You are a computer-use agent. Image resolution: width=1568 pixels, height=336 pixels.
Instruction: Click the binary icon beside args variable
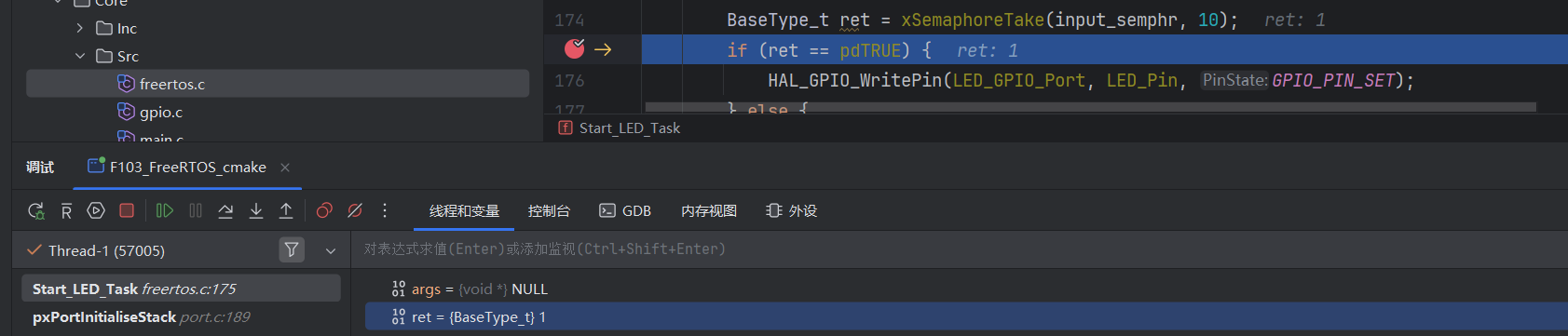point(399,289)
